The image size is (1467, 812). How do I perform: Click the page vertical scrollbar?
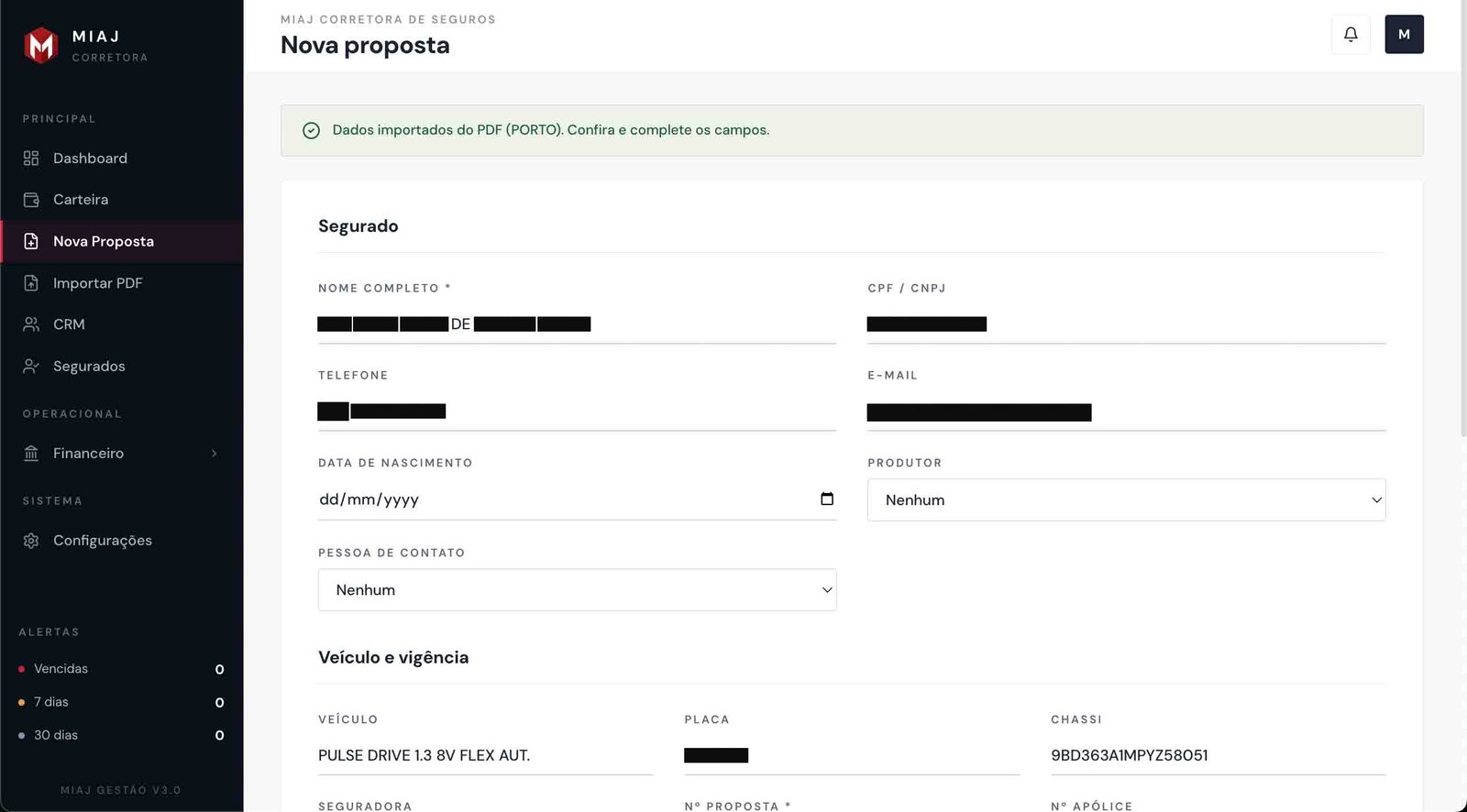point(1462,220)
